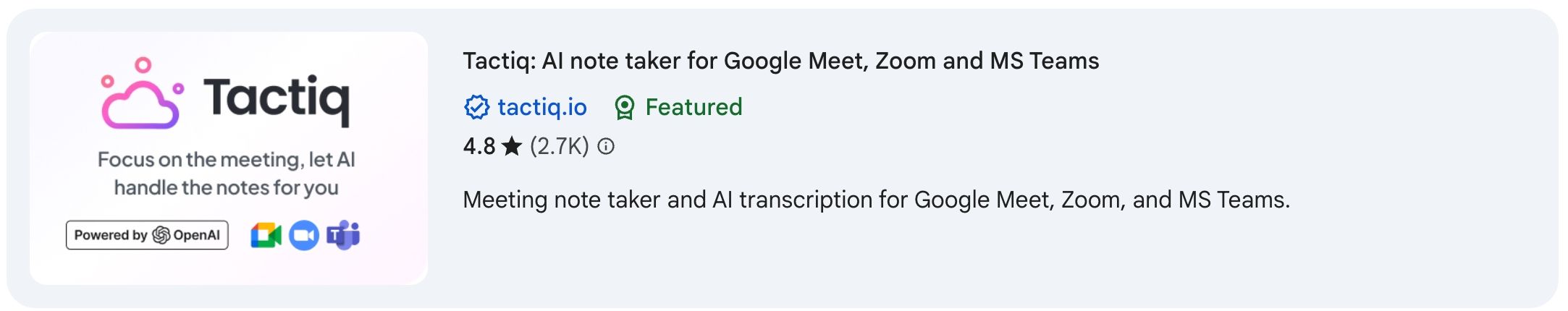Click the Tactiq cloud logo icon
Viewport: 1568px width, 311px height.
[142, 94]
